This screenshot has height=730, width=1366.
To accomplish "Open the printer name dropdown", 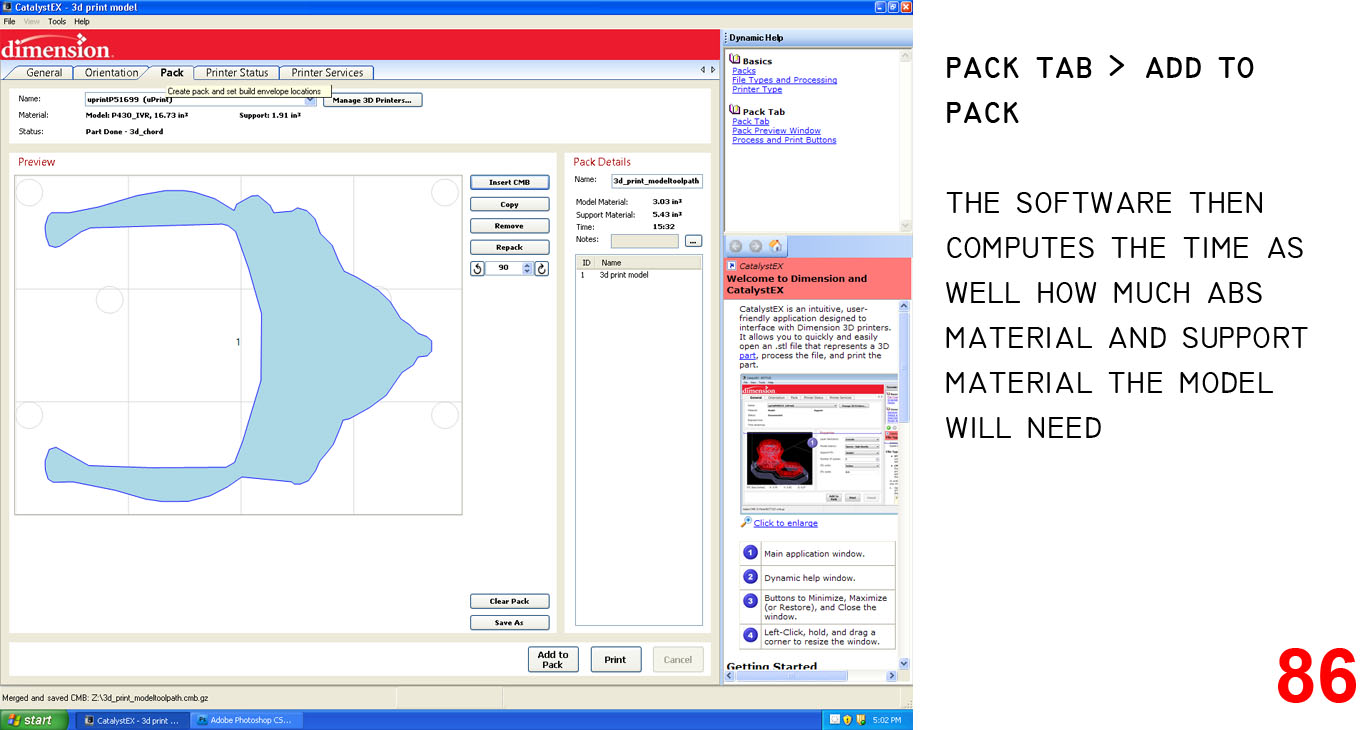I will click(310, 100).
